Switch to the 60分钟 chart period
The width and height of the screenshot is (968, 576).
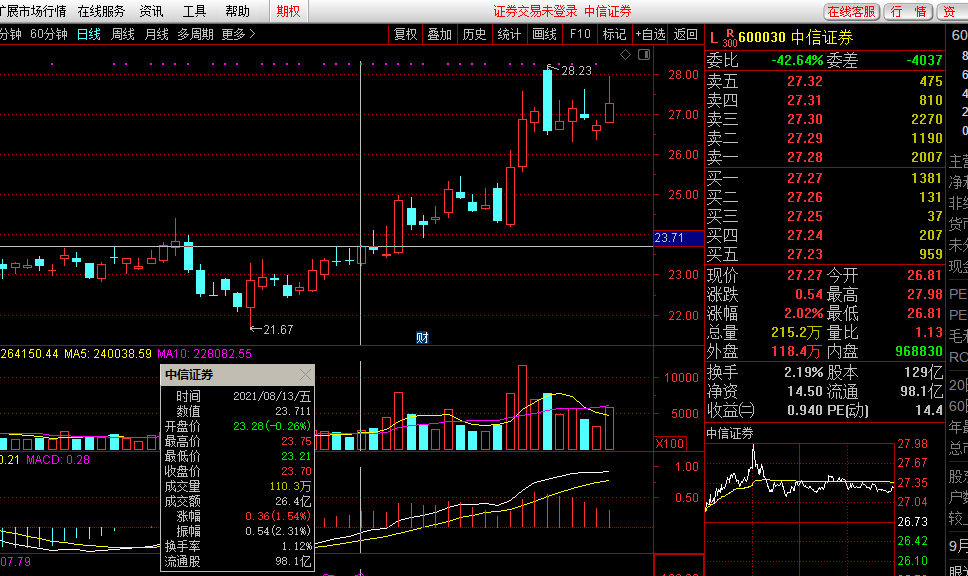coord(49,35)
